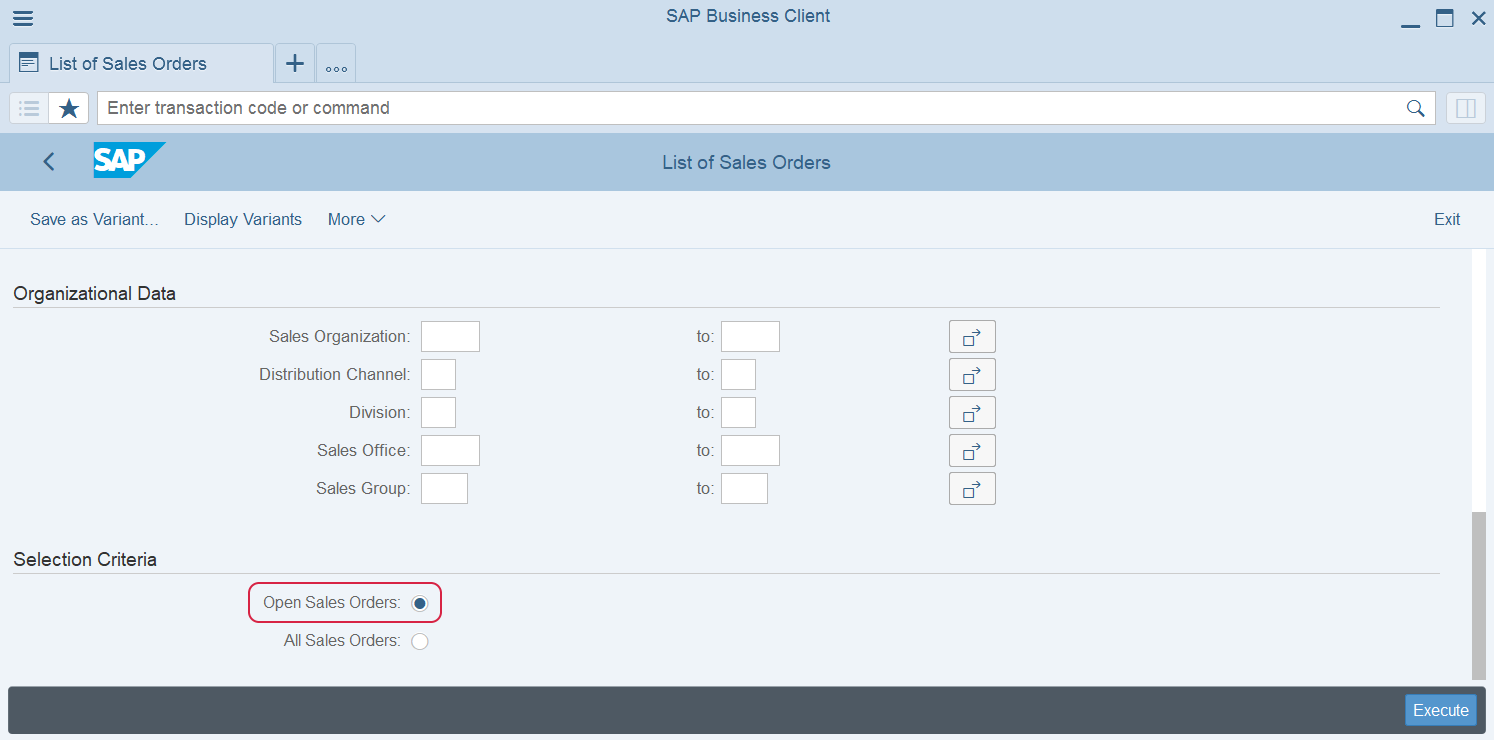Click the Sales Group to field

click(744, 489)
